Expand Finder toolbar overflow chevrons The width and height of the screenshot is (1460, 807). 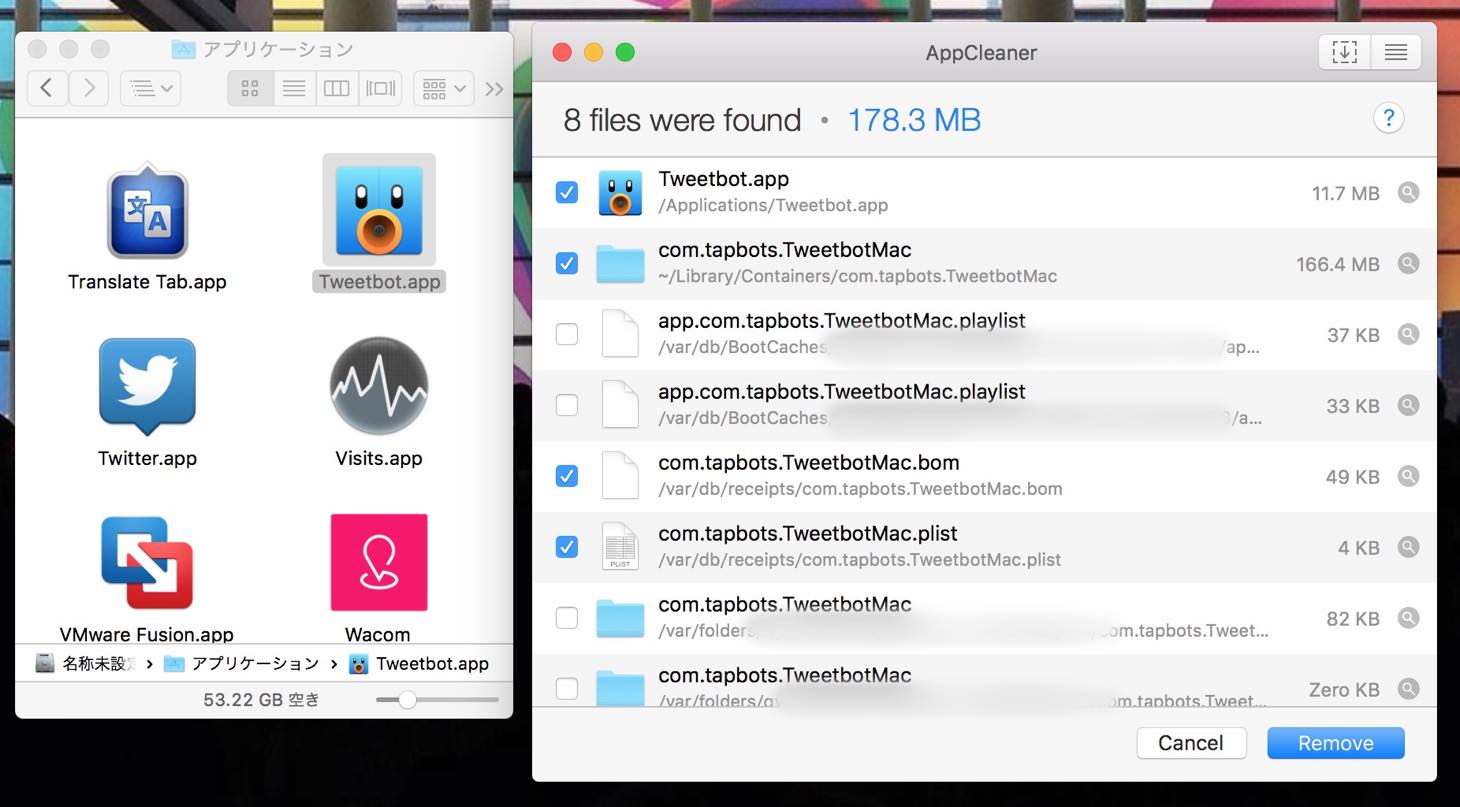point(494,89)
